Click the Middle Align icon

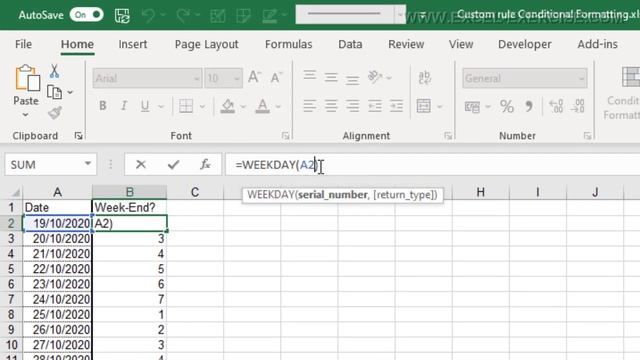331,77
